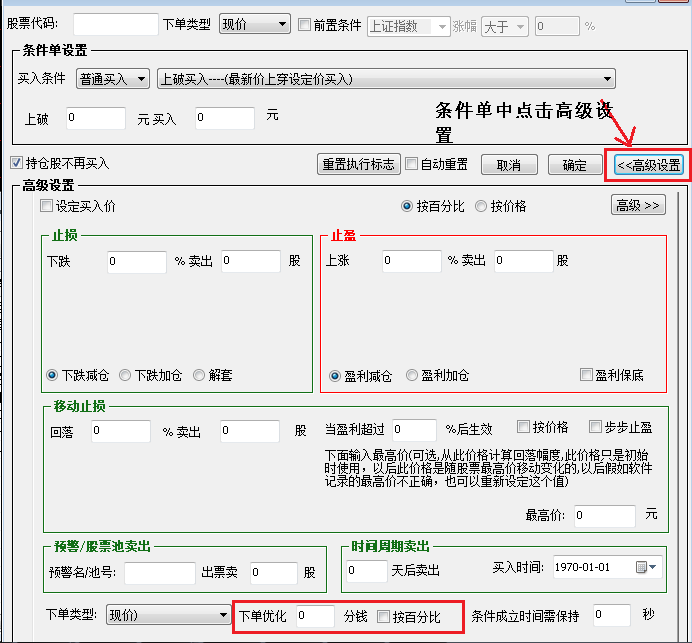Screen dimensions: 692x643
Task: Select the 解套 radio button
Action: coord(199,375)
